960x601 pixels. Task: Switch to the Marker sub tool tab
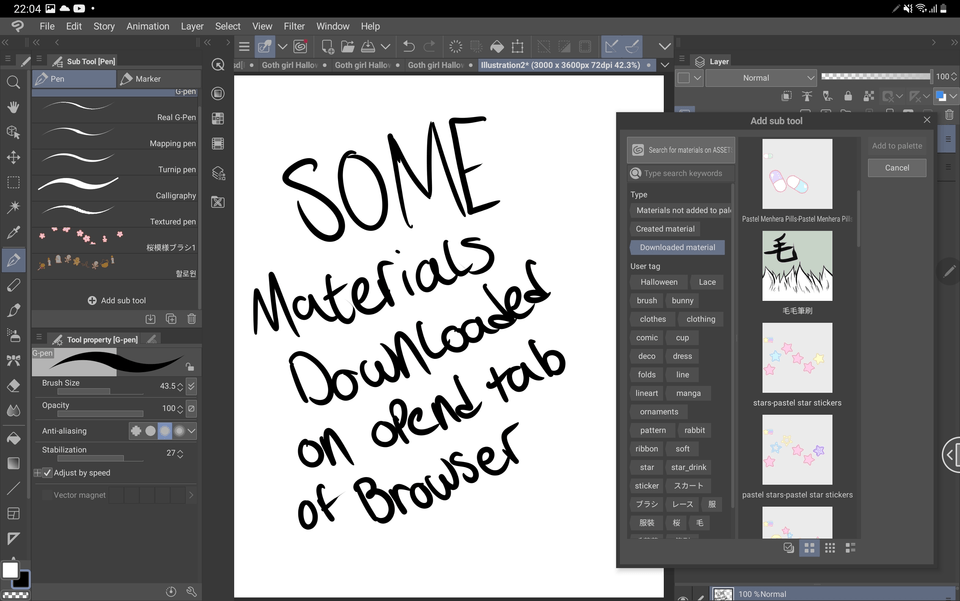tap(157, 79)
